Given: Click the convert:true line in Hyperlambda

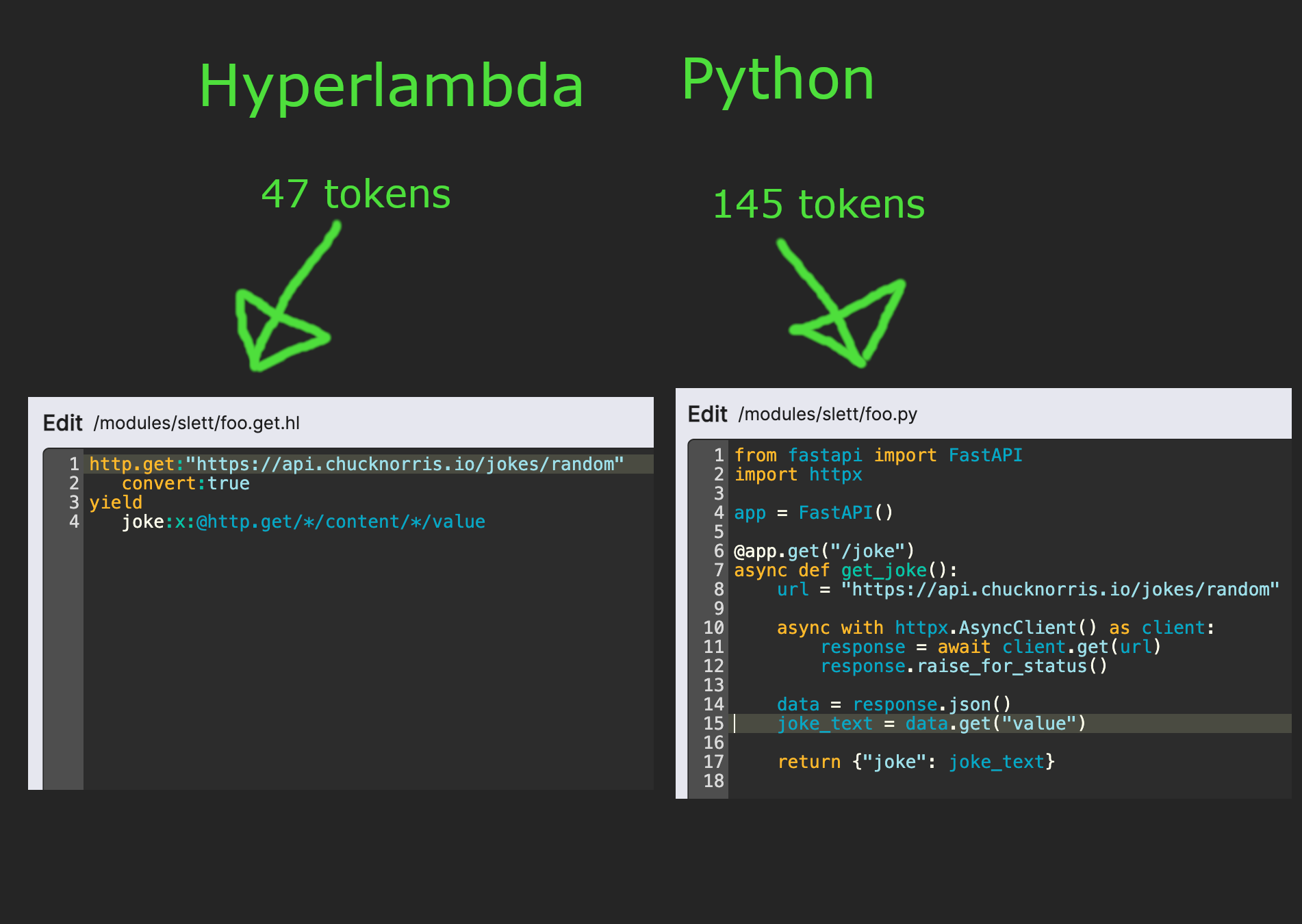Looking at the screenshot, I should [186, 483].
